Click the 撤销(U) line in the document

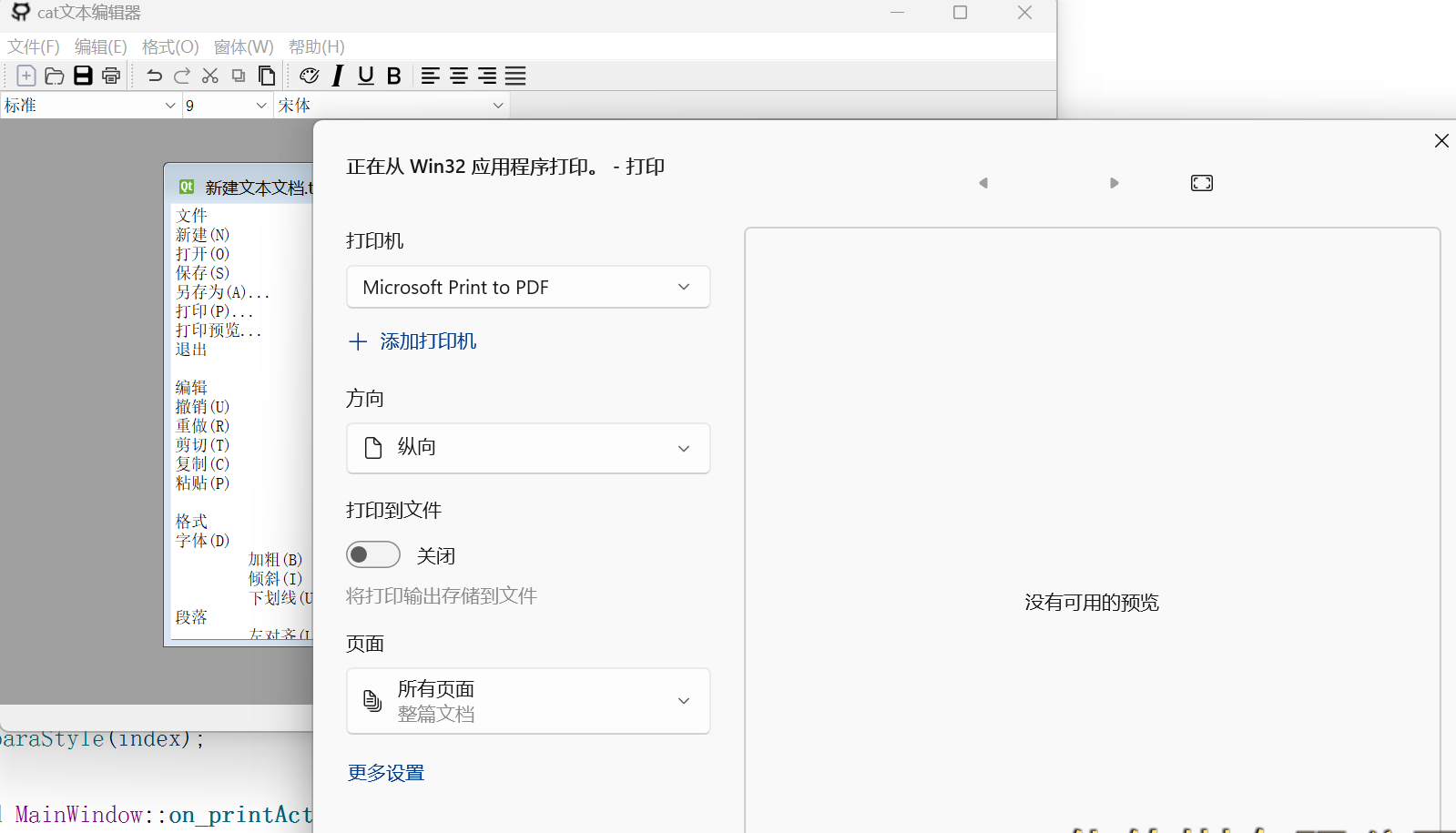(x=202, y=407)
